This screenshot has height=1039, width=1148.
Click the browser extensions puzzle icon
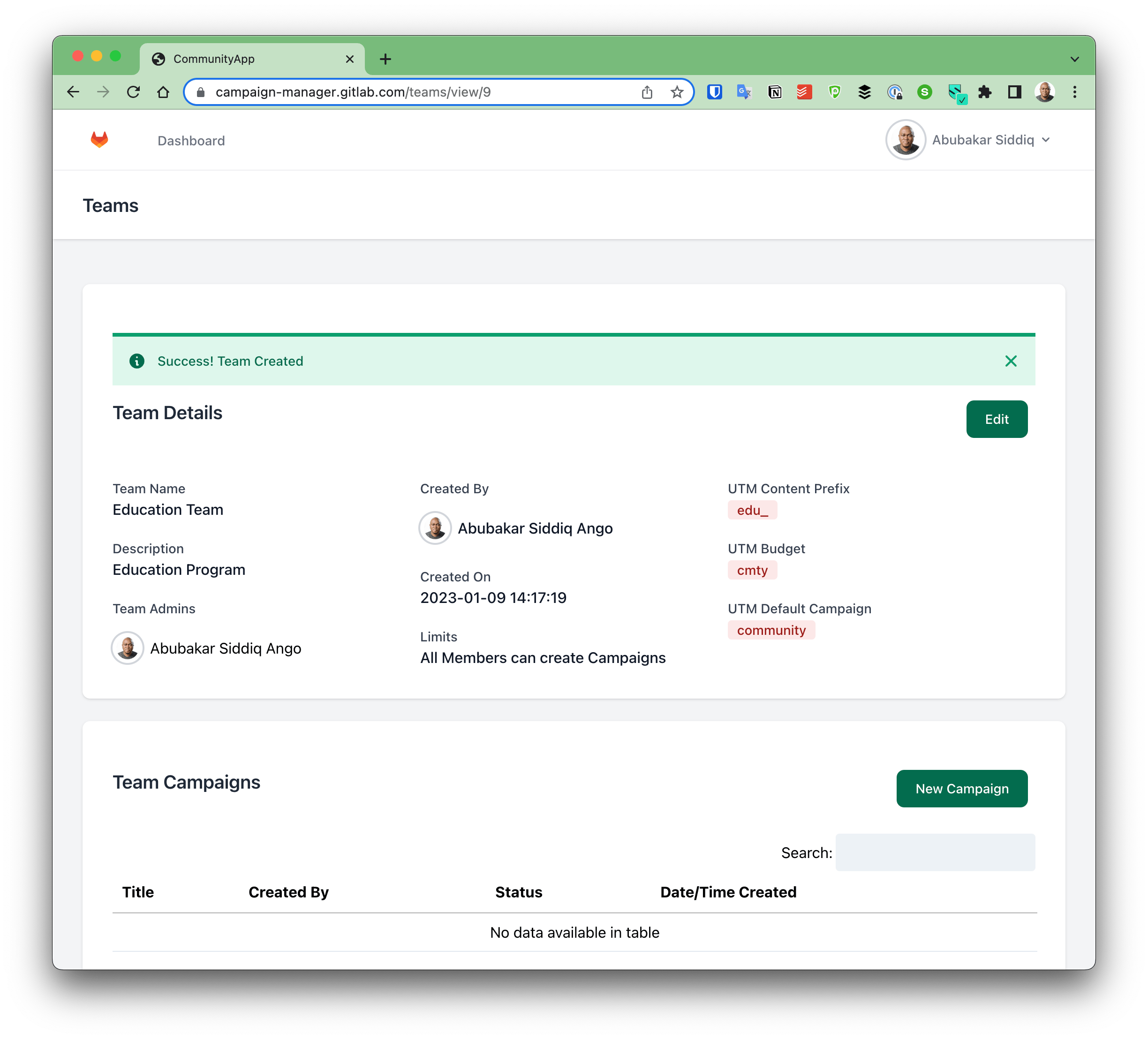(985, 92)
